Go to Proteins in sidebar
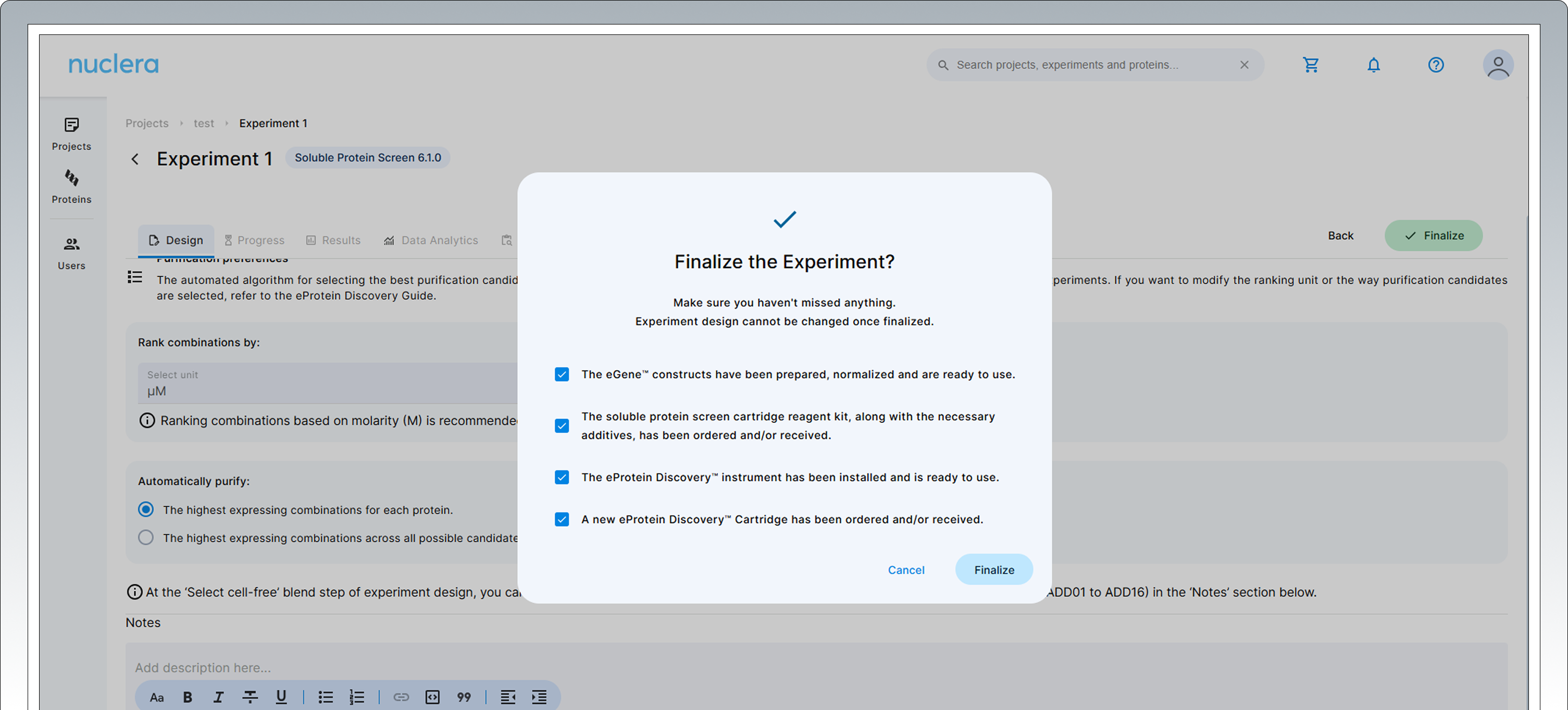 [x=71, y=186]
